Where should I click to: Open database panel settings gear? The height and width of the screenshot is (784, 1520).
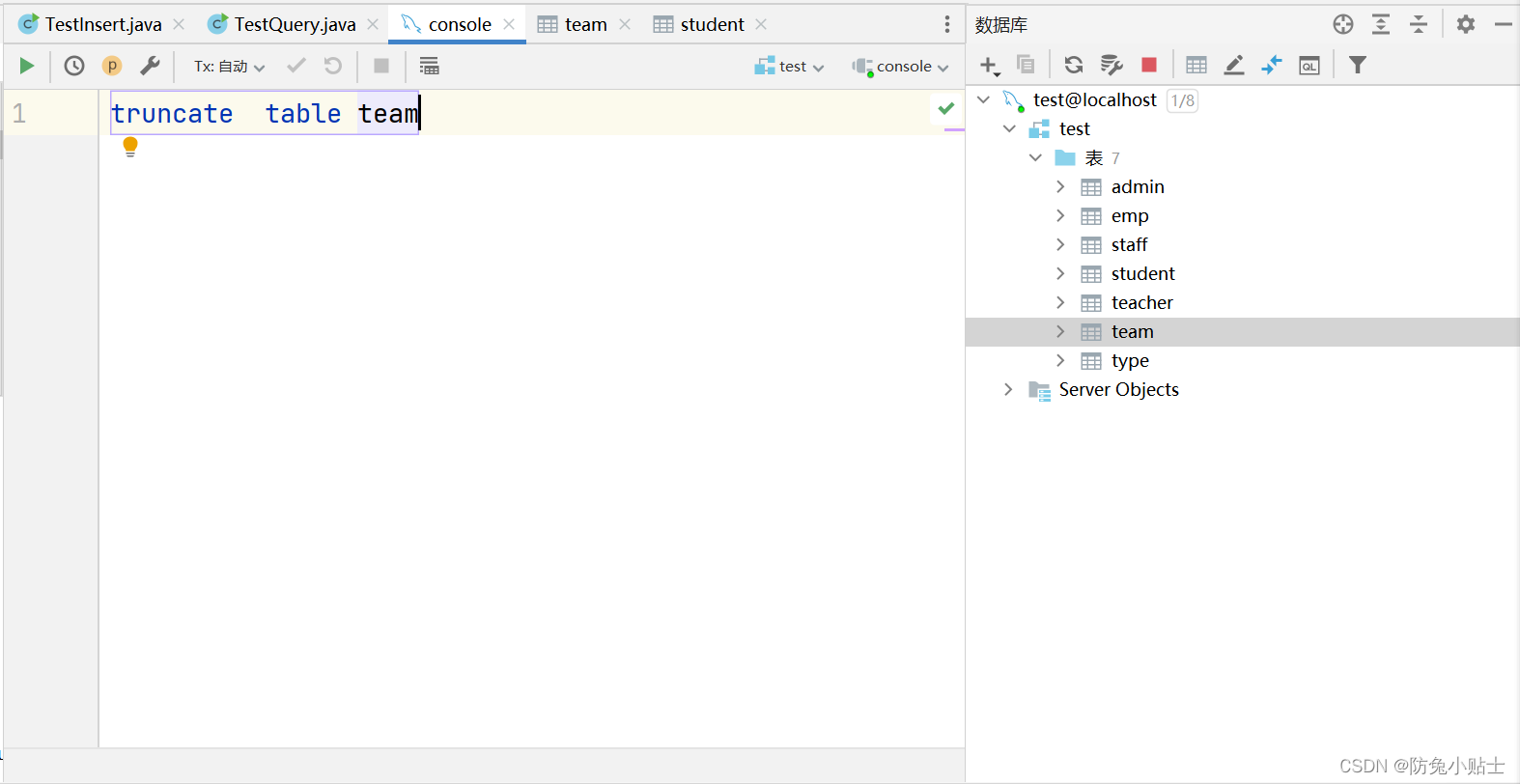tap(1466, 24)
